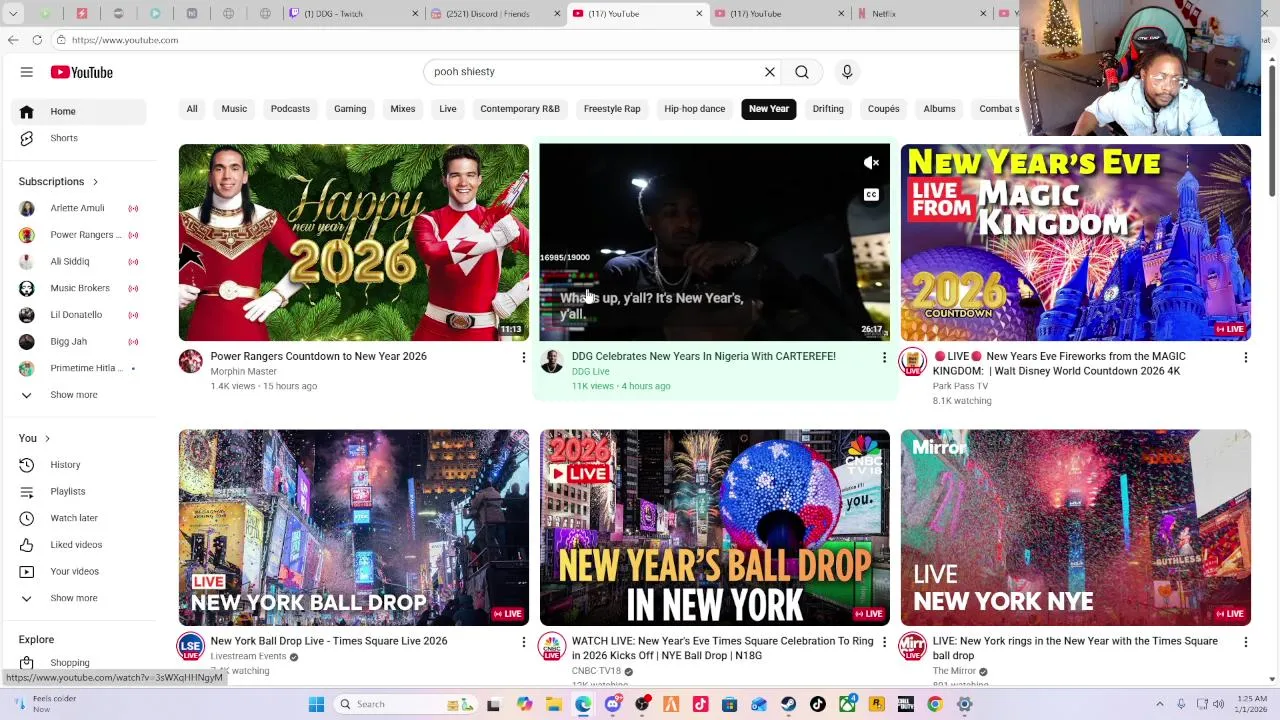Click the Windows taskbar Search box

(403, 704)
